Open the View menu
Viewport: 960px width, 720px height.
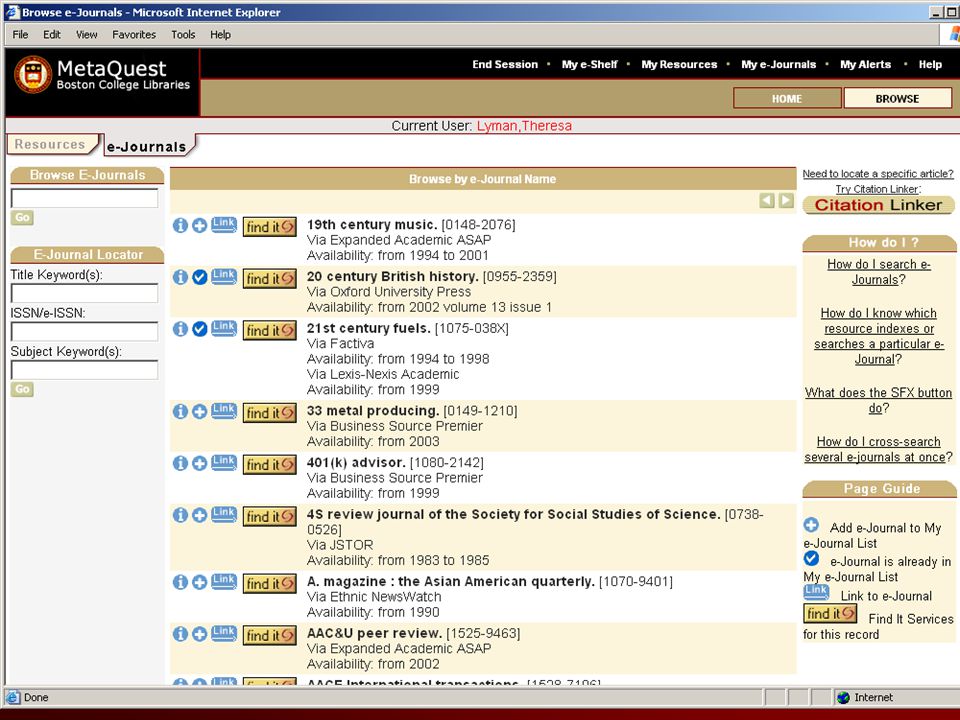point(86,35)
